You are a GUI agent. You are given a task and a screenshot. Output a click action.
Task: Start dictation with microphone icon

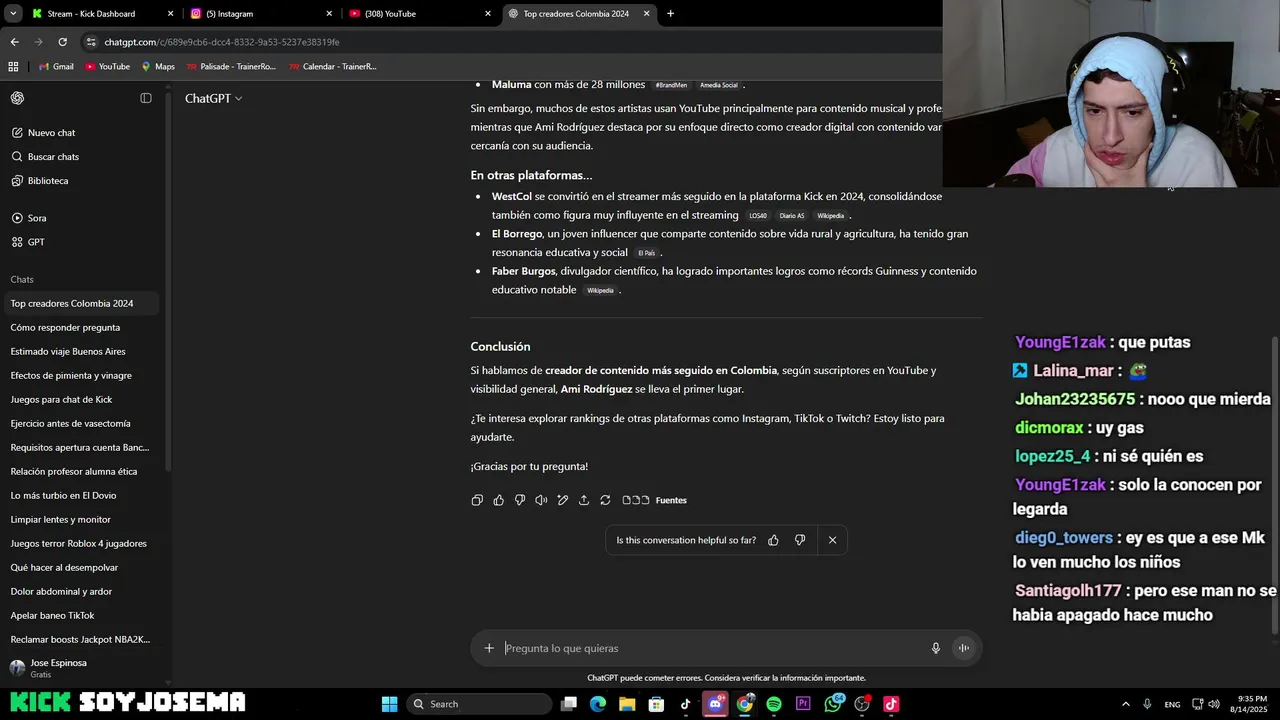point(936,648)
